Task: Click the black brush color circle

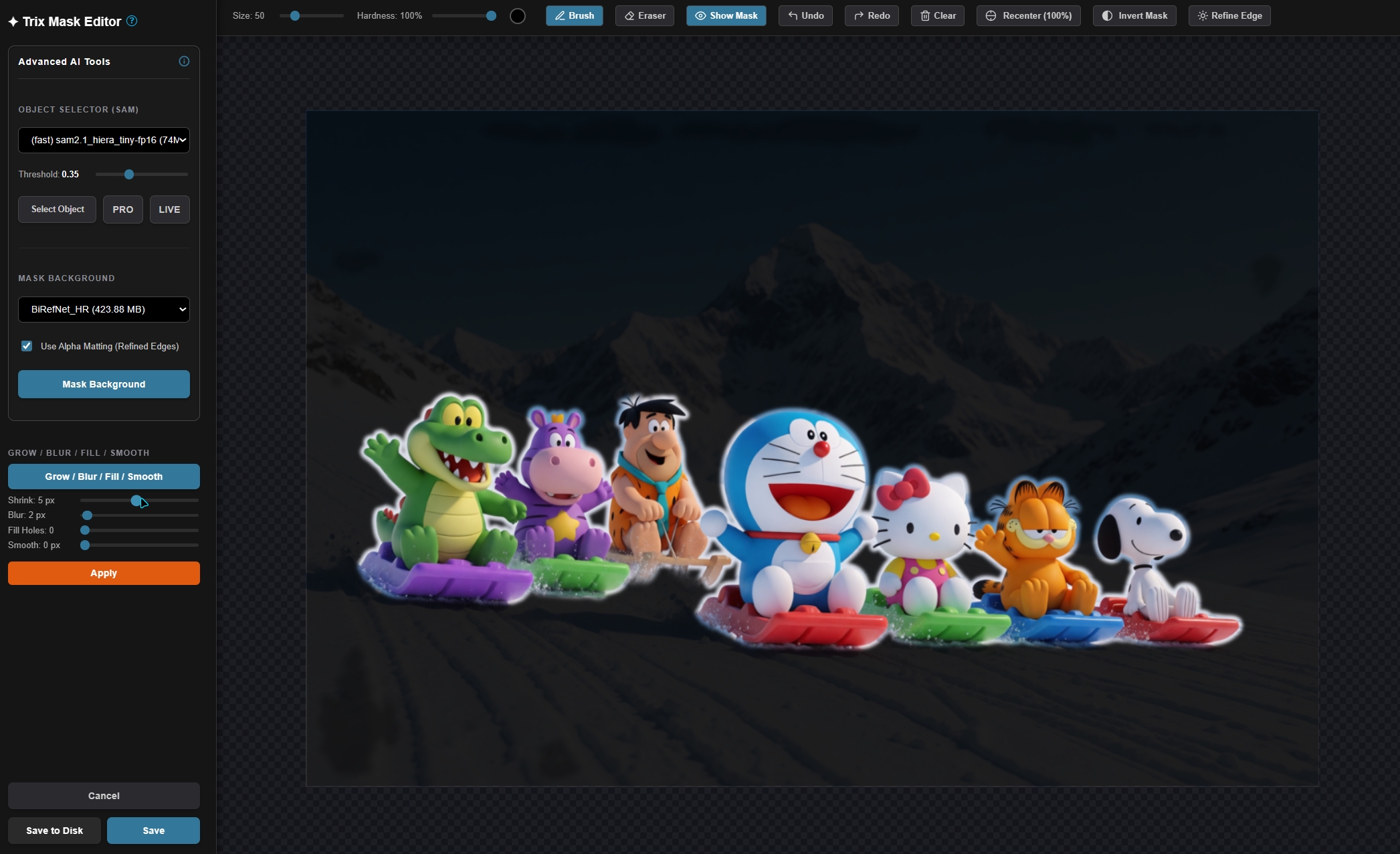Action: (518, 16)
